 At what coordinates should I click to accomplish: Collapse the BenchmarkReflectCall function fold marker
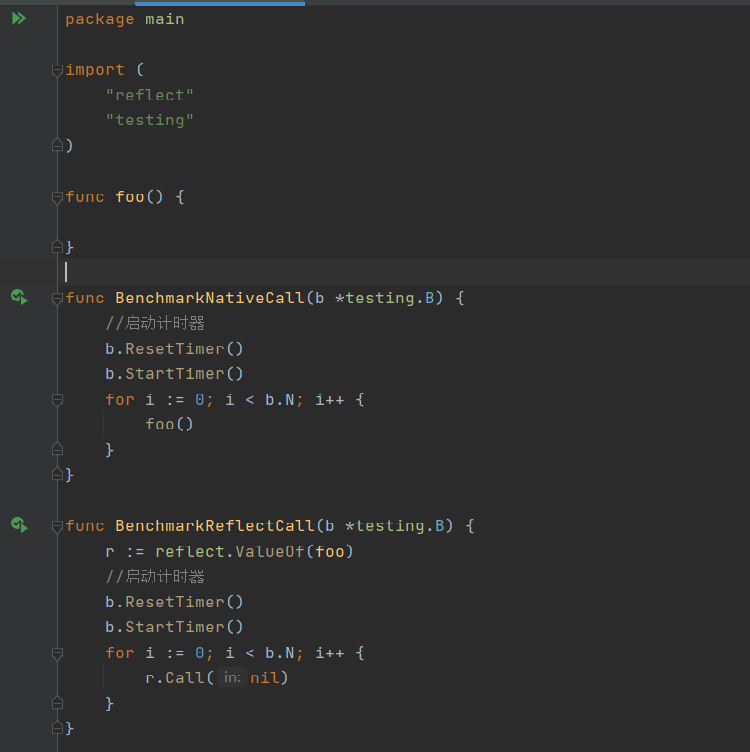[x=57, y=526]
